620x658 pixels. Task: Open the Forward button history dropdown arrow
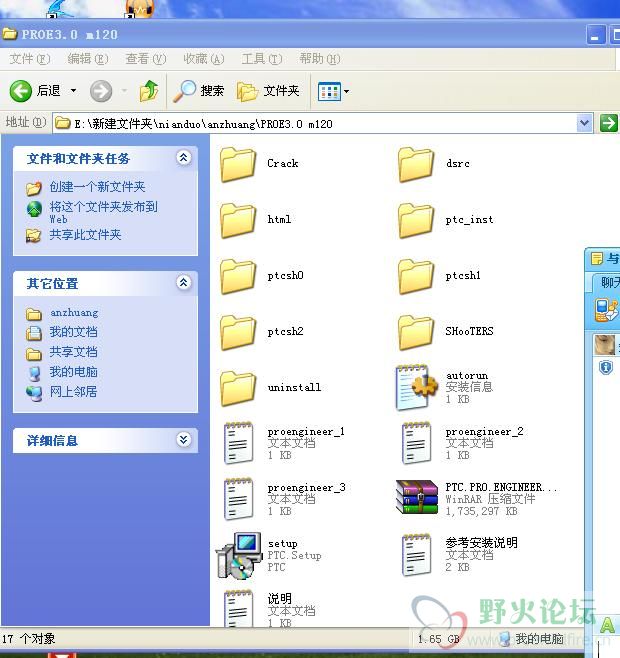(x=124, y=91)
